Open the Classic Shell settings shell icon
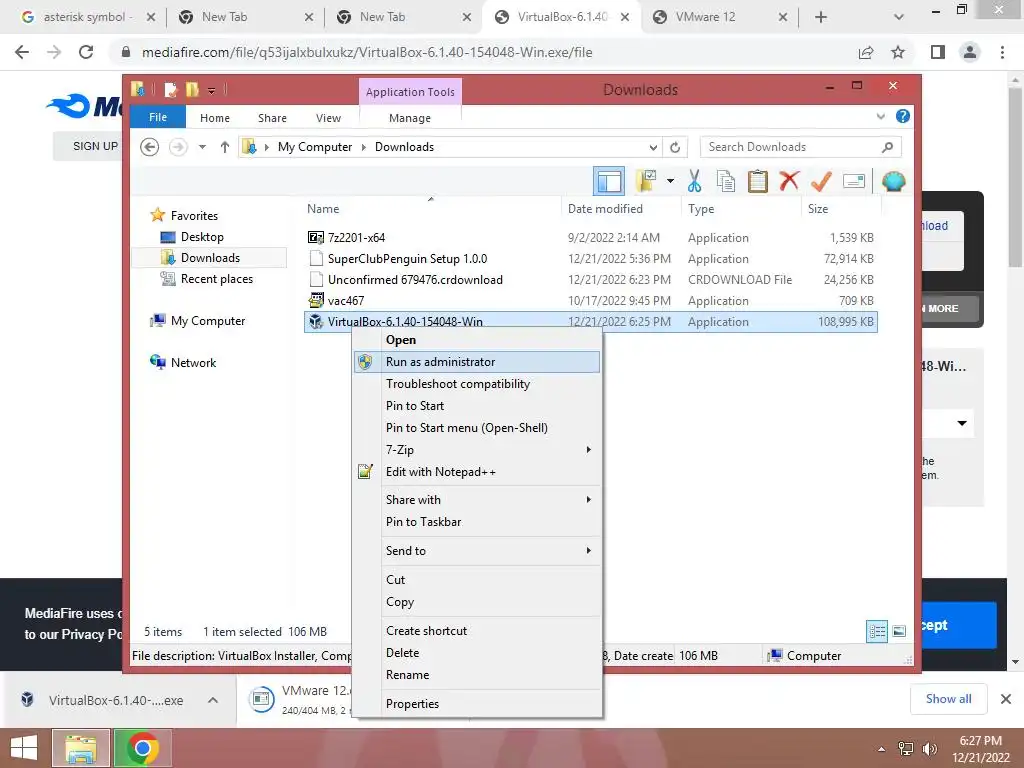This screenshot has height=768, width=1024. pyautogui.click(x=893, y=181)
